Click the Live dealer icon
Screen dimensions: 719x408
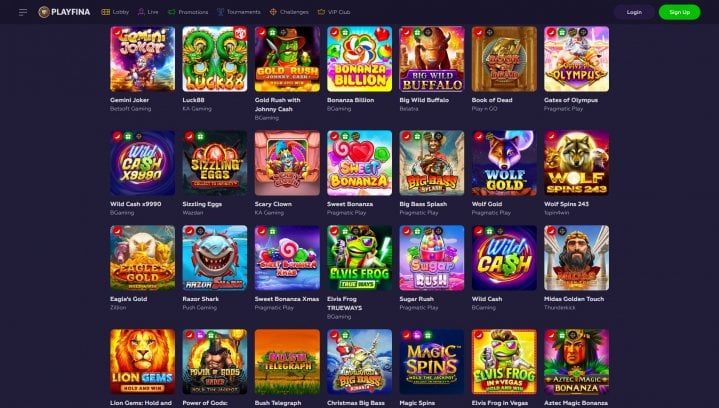click(x=141, y=12)
